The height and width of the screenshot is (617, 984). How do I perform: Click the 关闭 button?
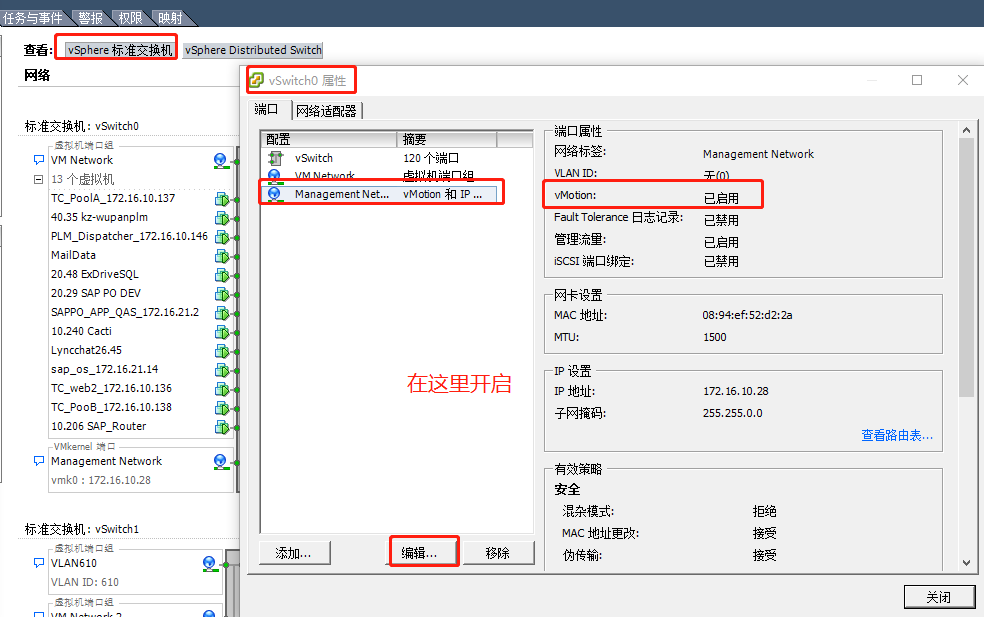pos(939,597)
